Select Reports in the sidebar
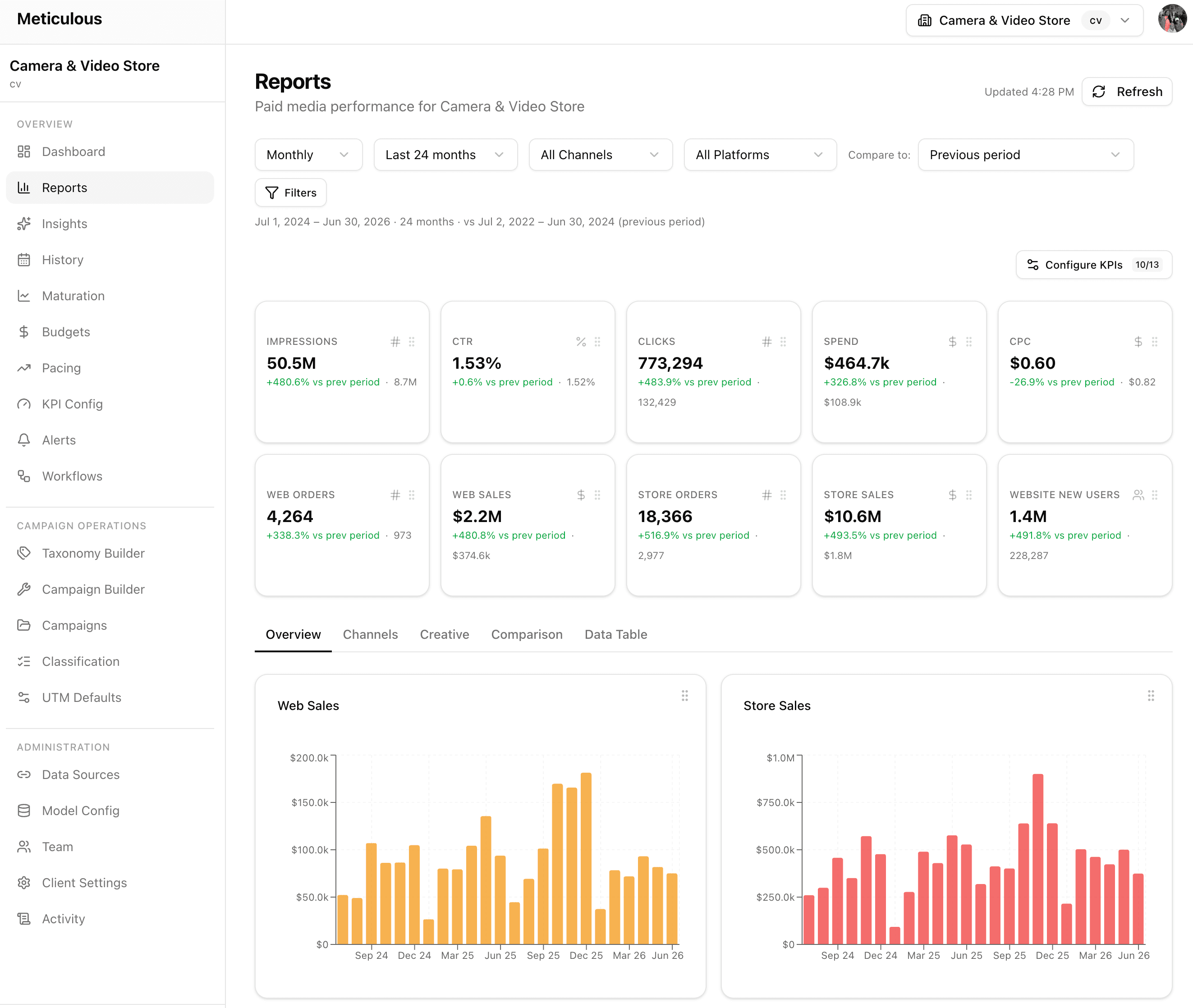1193x1008 pixels. pyautogui.click(x=110, y=188)
